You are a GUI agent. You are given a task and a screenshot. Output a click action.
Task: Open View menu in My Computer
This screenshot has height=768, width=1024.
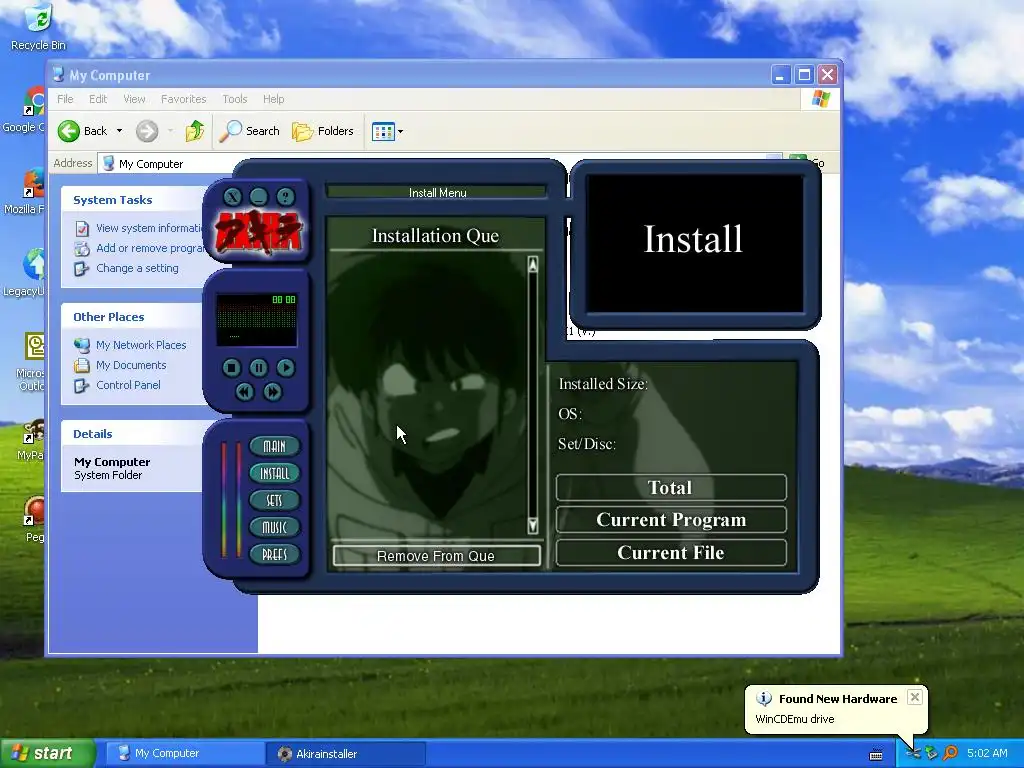134,99
